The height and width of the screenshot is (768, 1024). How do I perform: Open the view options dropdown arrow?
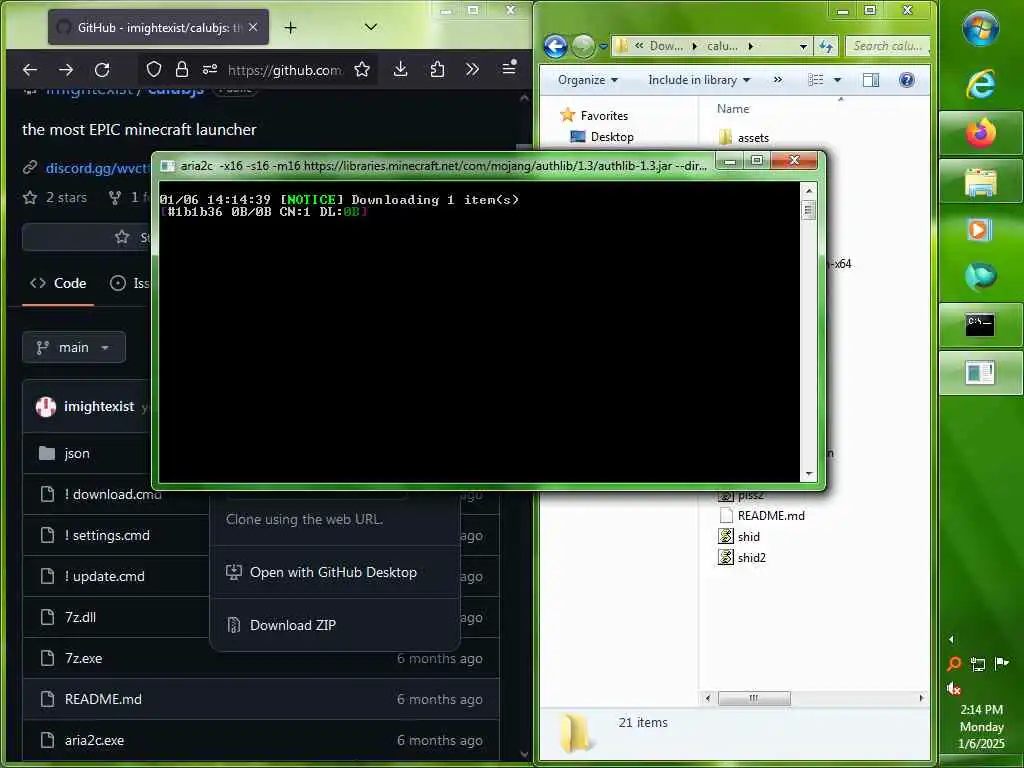click(837, 80)
